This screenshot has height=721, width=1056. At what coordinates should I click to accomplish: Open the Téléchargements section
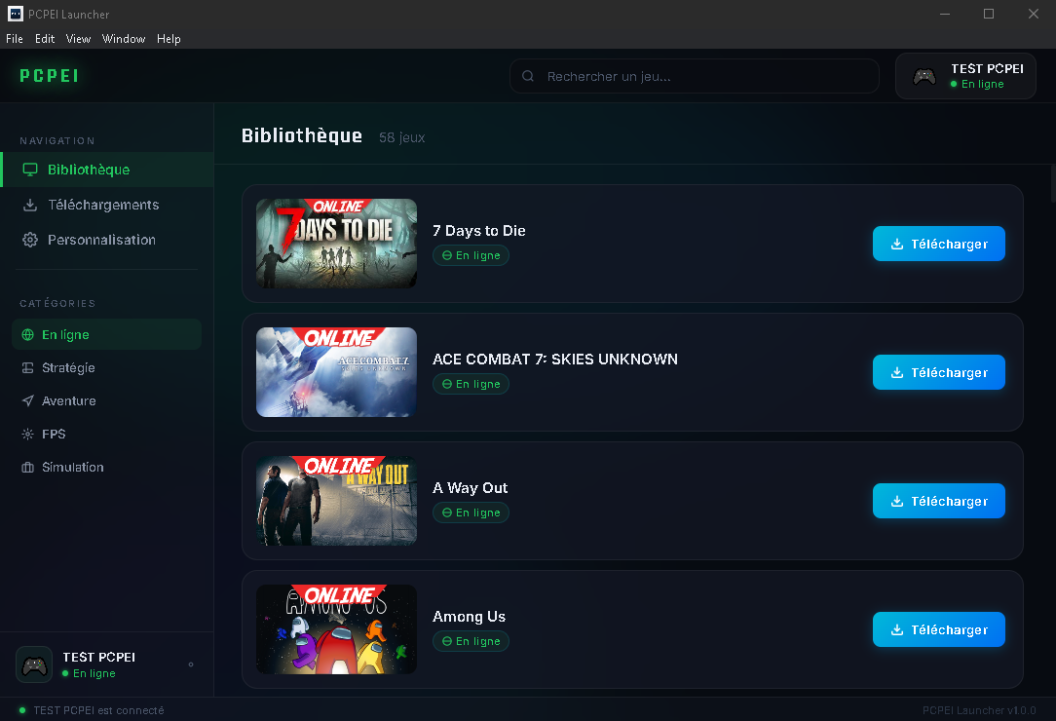point(108,205)
